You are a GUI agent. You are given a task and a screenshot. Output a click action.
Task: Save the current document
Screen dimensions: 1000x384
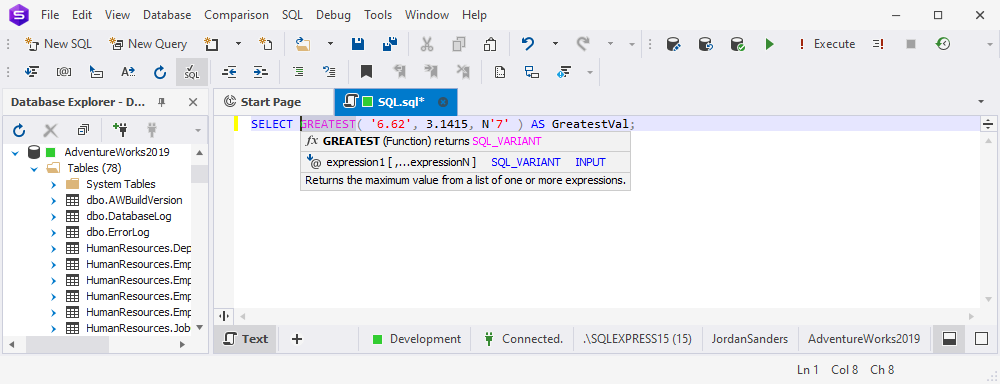tap(358, 44)
